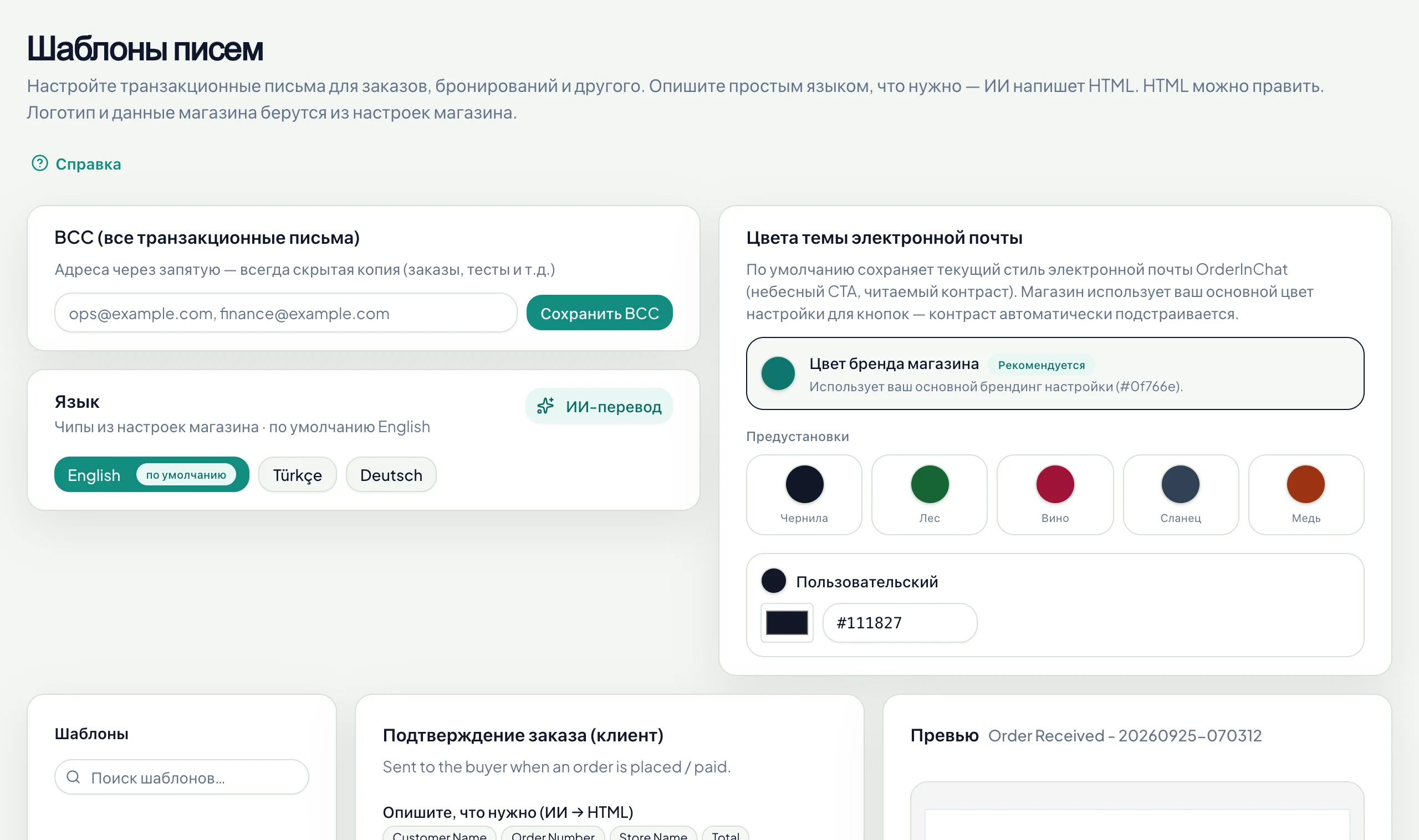Click the hex color field #111827

coord(899,623)
